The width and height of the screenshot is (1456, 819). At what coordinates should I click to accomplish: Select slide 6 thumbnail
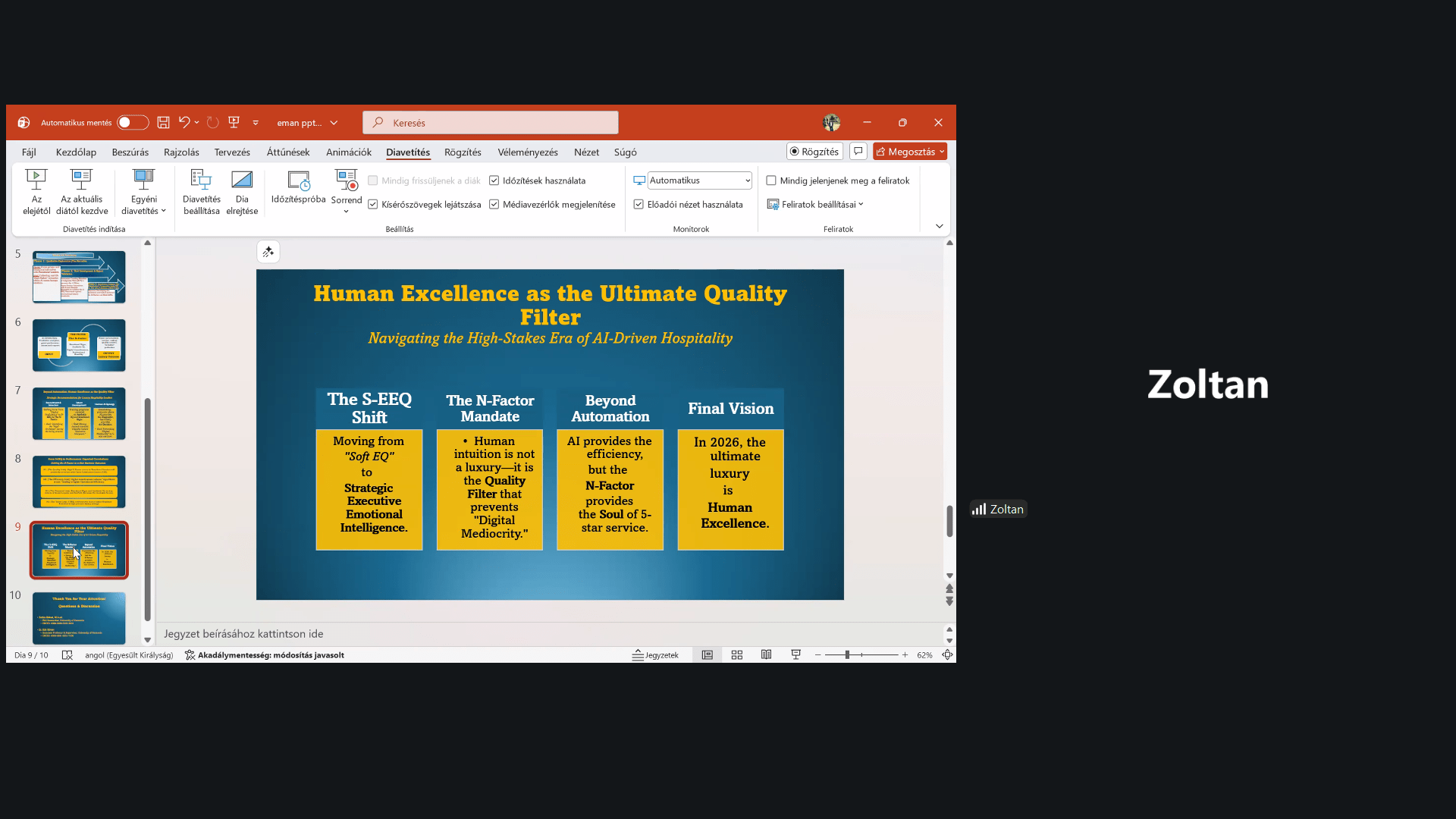click(x=79, y=345)
